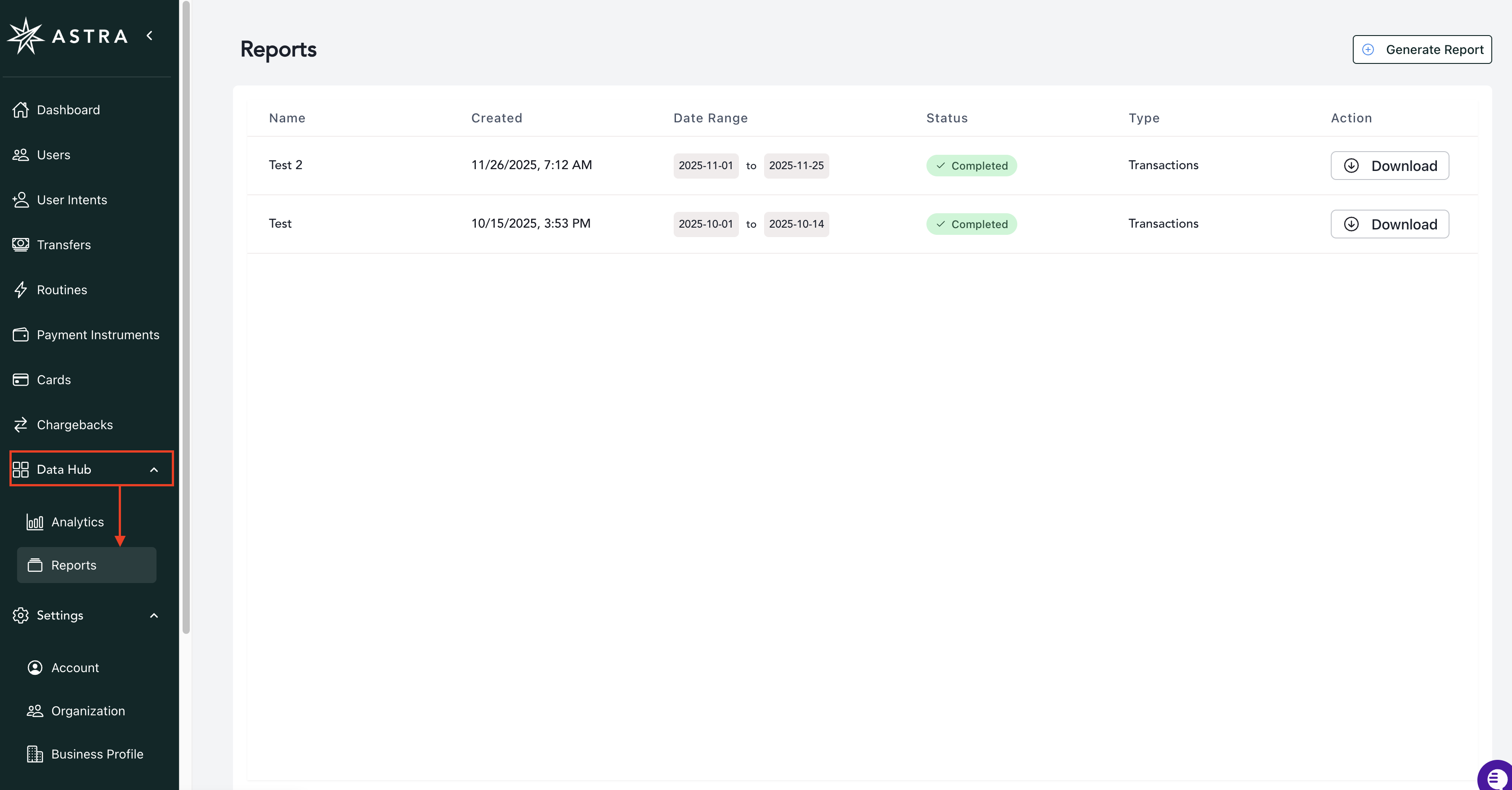This screenshot has height=790, width=1512.
Task: Click the Payment Instruments wallet icon
Action: click(21, 335)
